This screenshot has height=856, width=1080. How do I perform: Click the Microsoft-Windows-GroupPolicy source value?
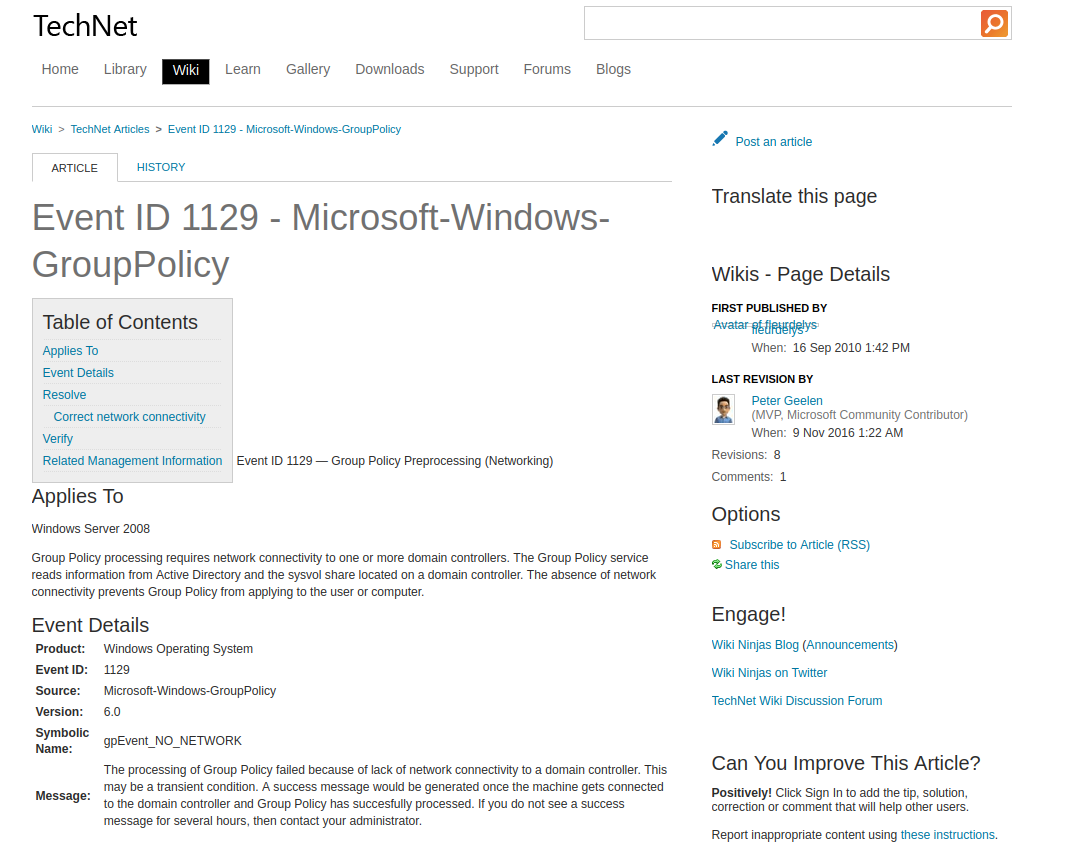189,691
